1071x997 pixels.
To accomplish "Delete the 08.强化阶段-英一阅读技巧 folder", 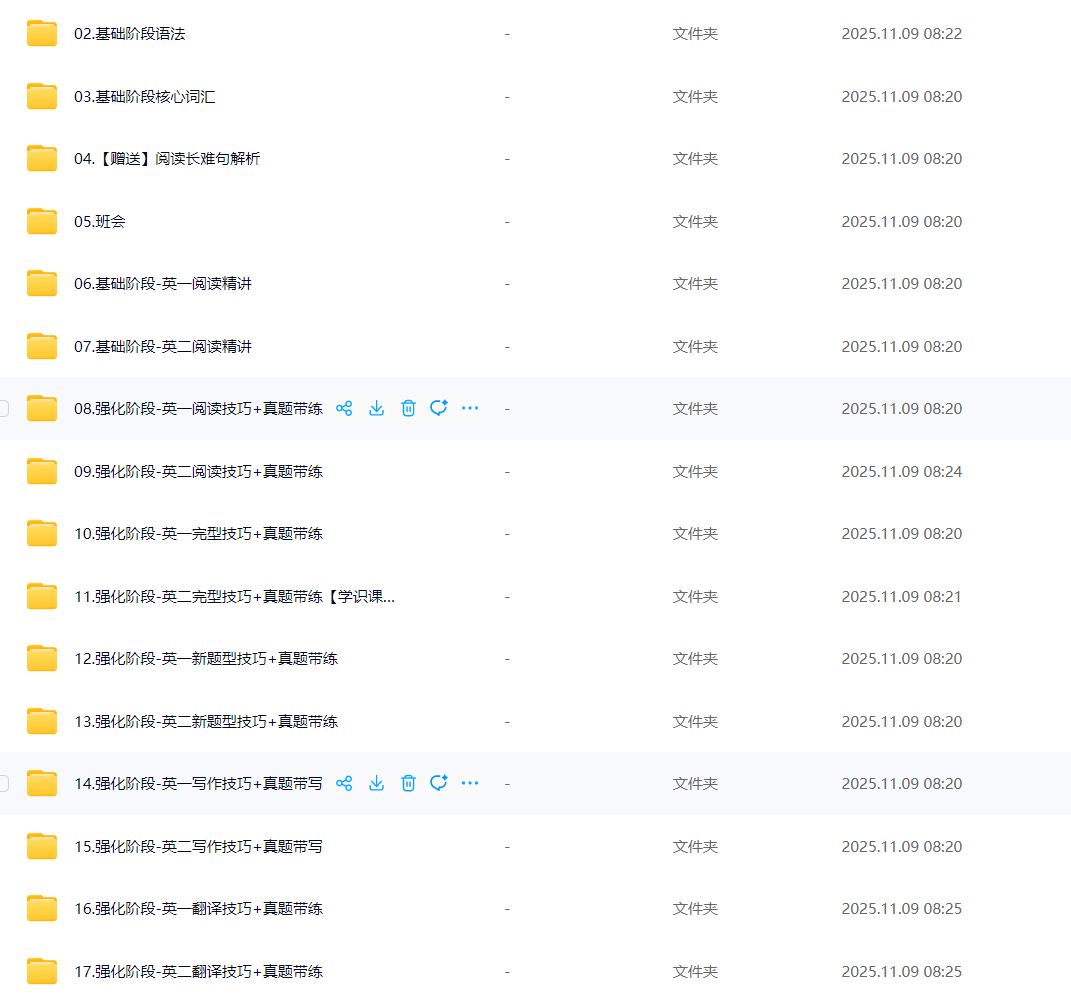I will tap(408, 408).
